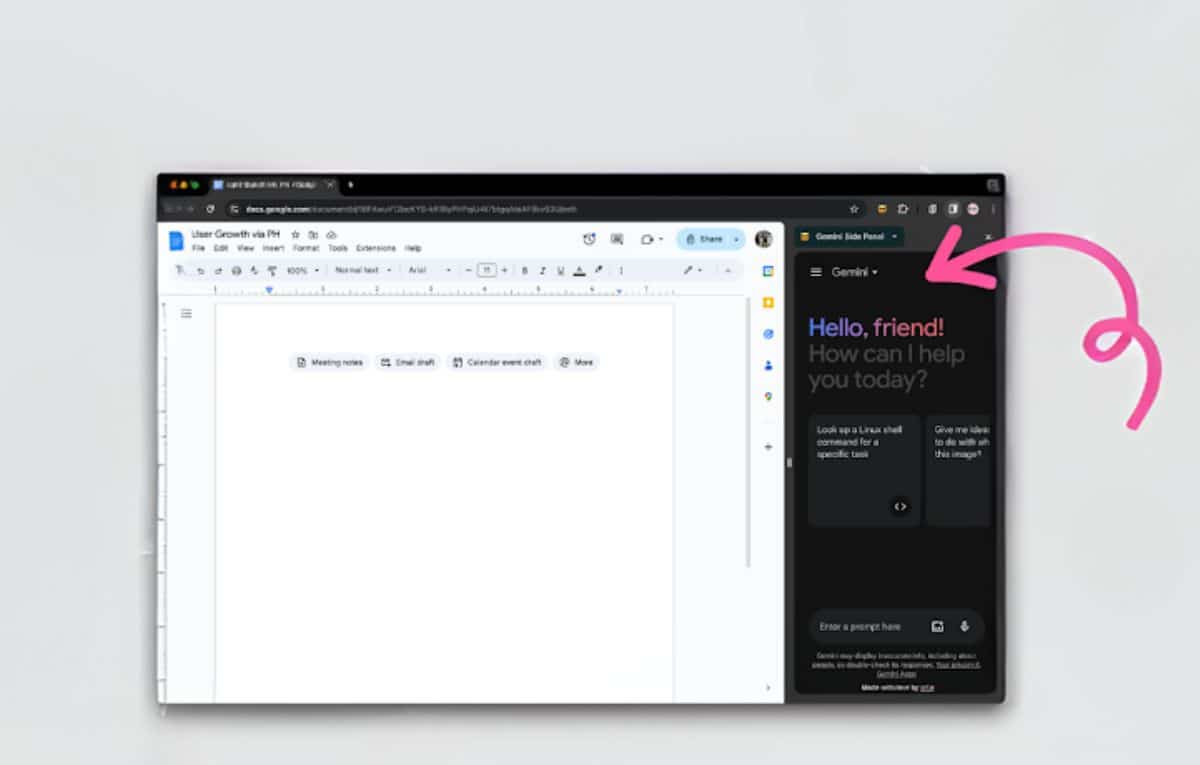The width and height of the screenshot is (1200, 765).
Task: Click the text color button
Action: [579, 271]
